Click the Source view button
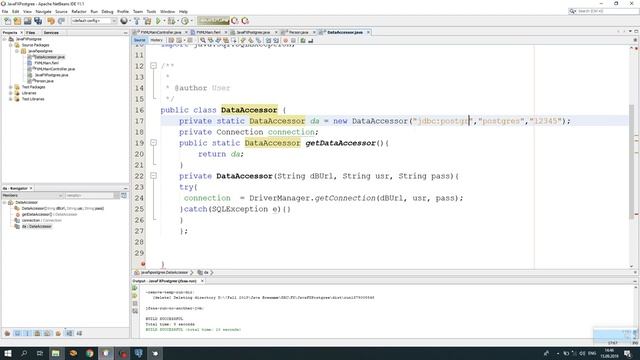 tap(139, 40)
